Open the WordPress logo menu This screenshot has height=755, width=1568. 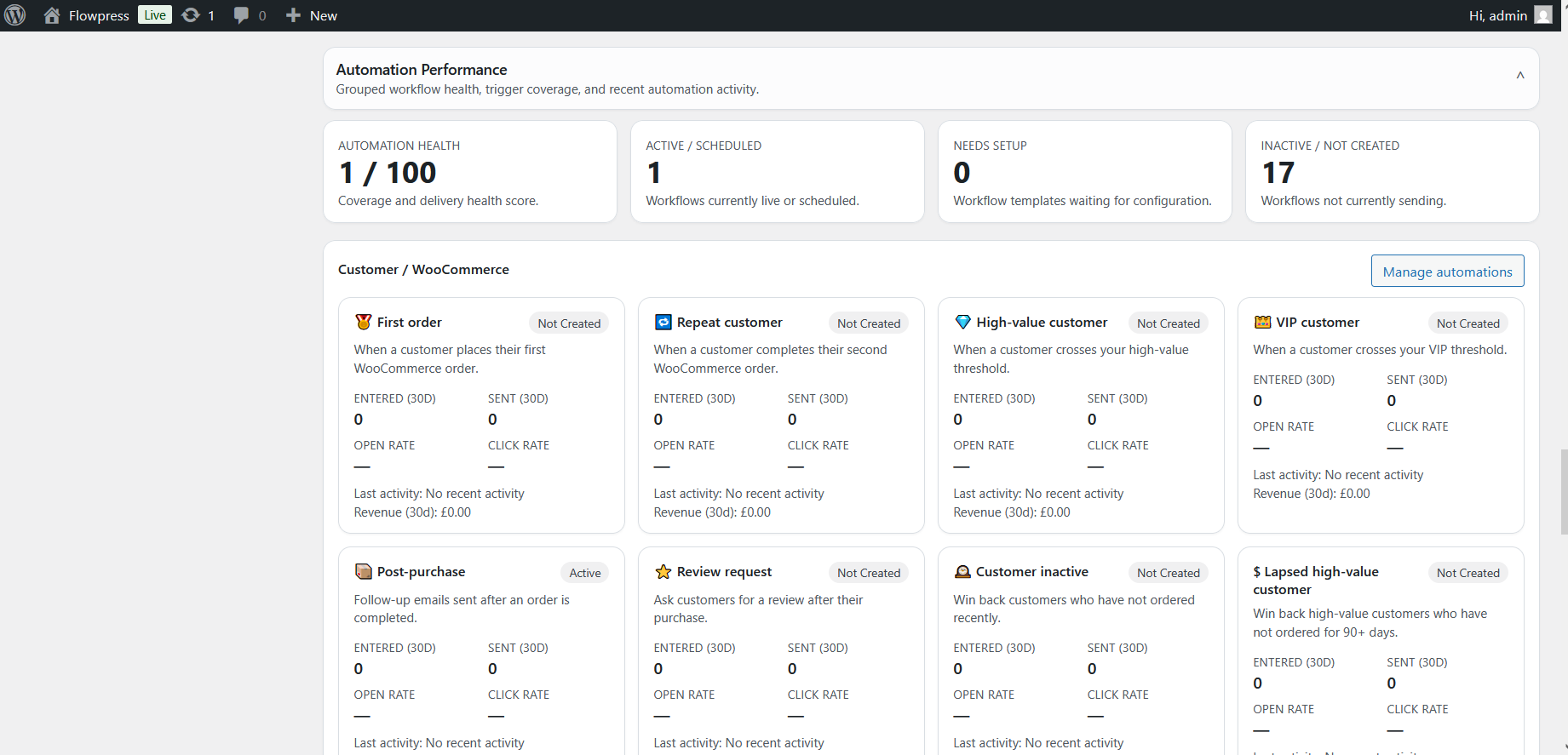15,15
